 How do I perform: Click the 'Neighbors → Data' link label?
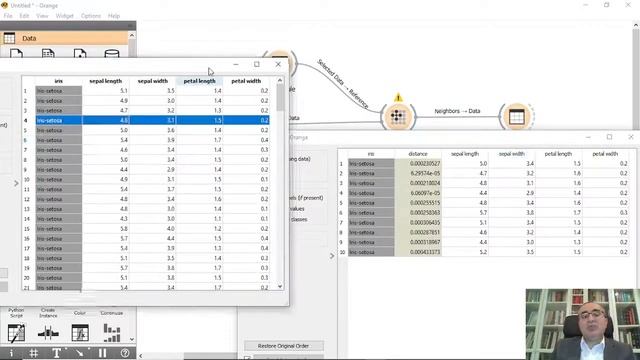coord(457,111)
